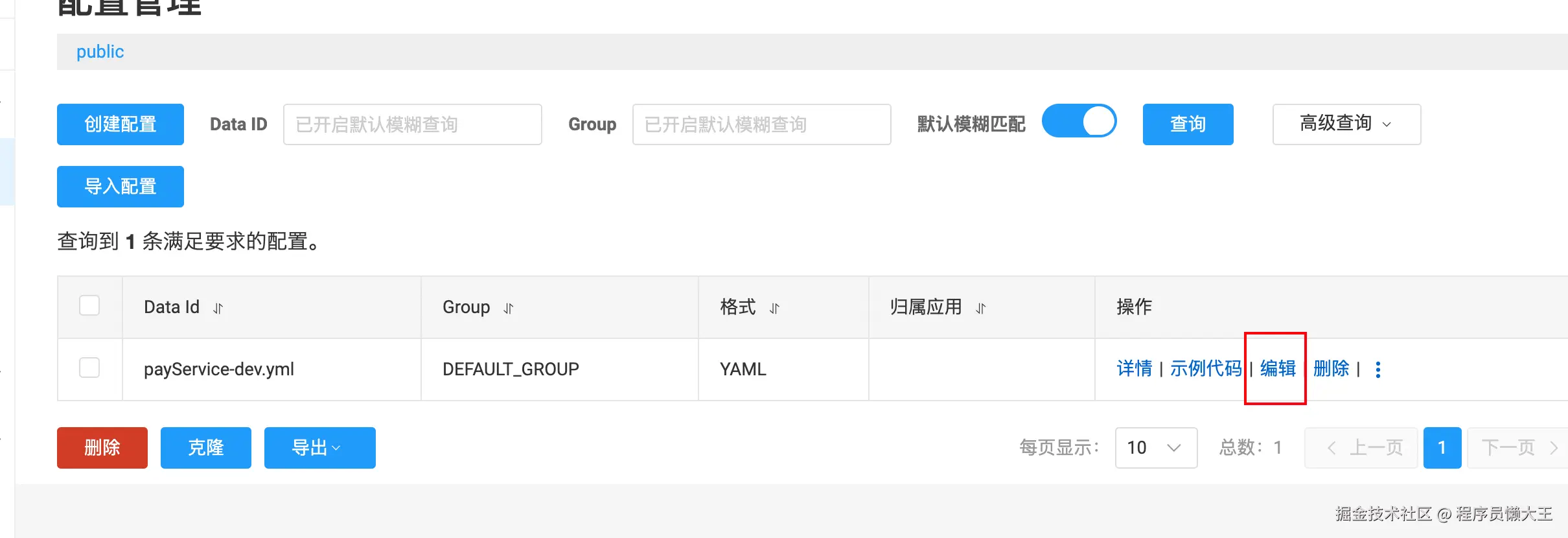Switch to the public namespace tab
Screen dimensions: 1568x538
click(100, 52)
